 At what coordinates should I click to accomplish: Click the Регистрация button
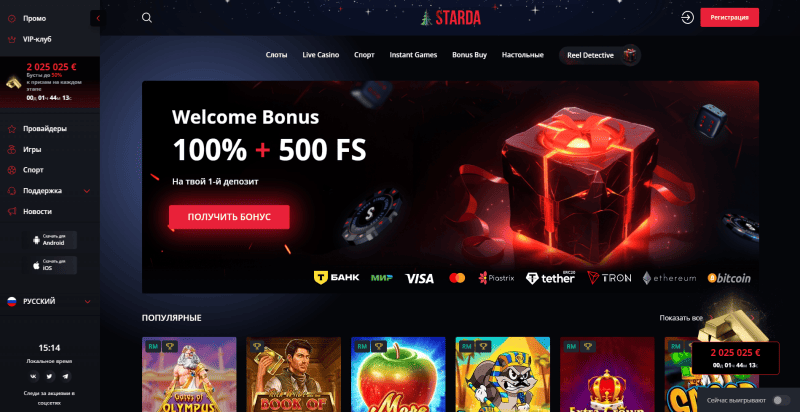729,17
